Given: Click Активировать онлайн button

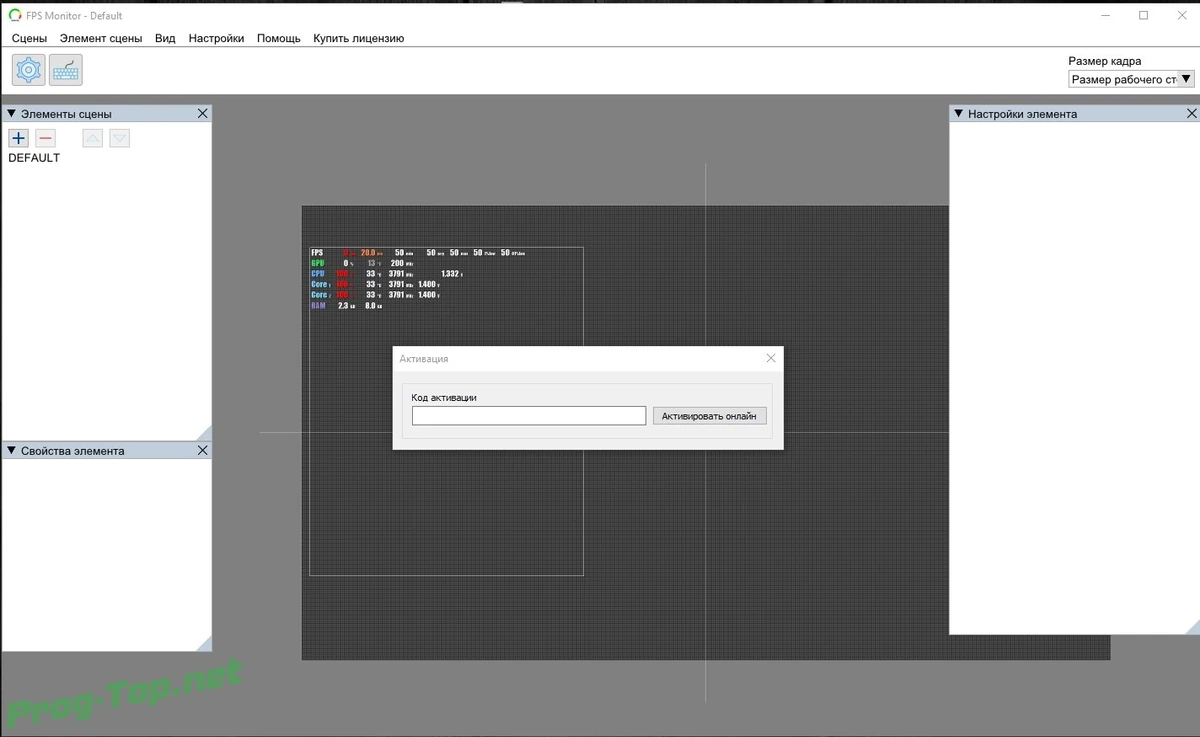Looking at the screenshot, I should coord(710,415).
